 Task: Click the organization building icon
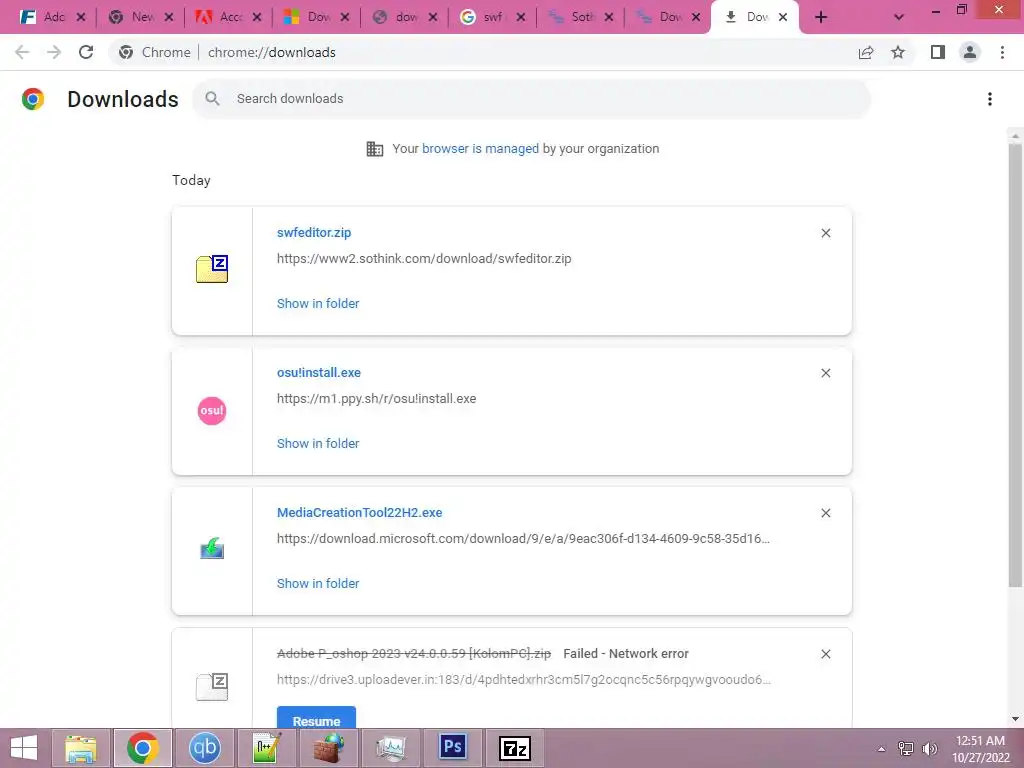pyautogui.click(x=375, y=149)
